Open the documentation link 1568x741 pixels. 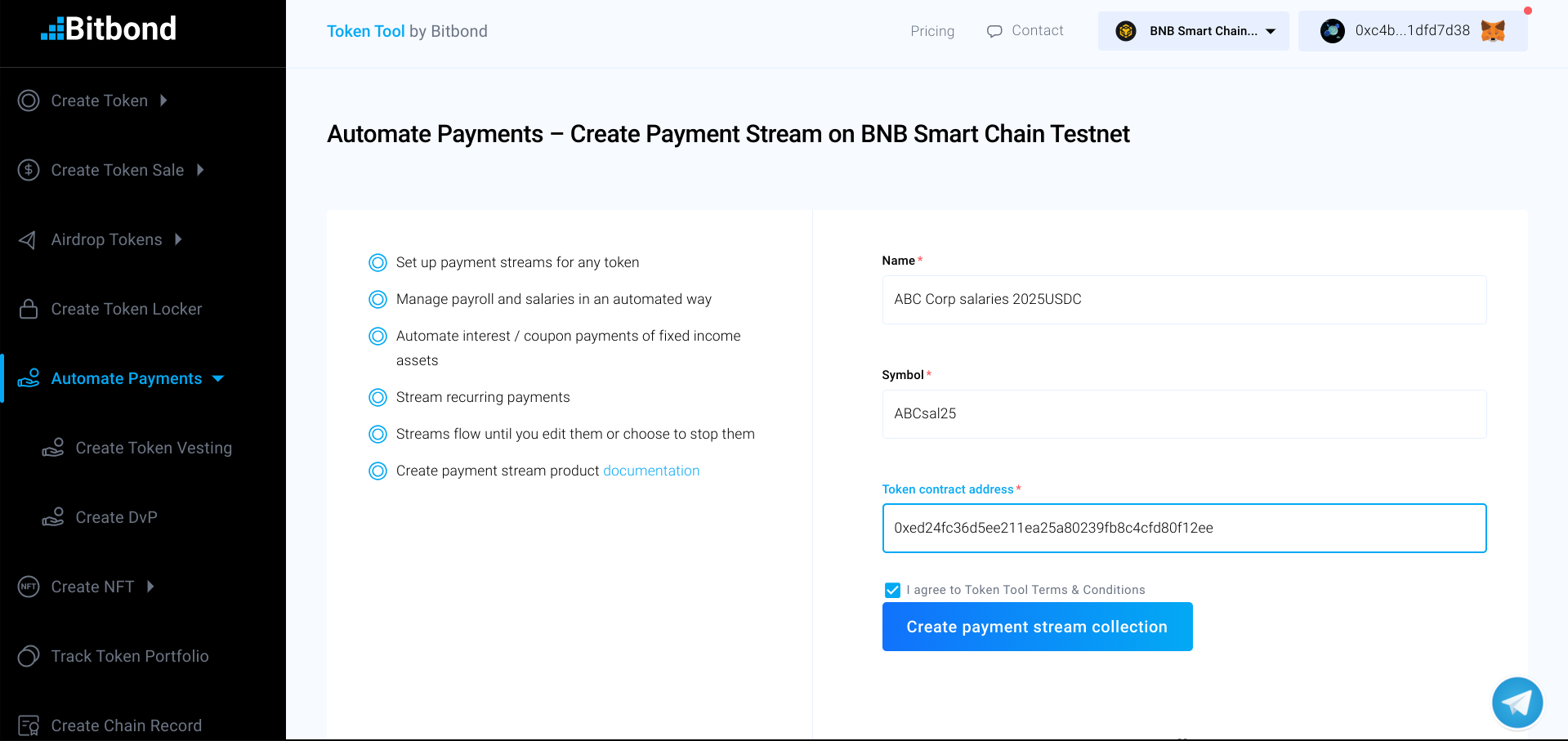tap(650, 471)
